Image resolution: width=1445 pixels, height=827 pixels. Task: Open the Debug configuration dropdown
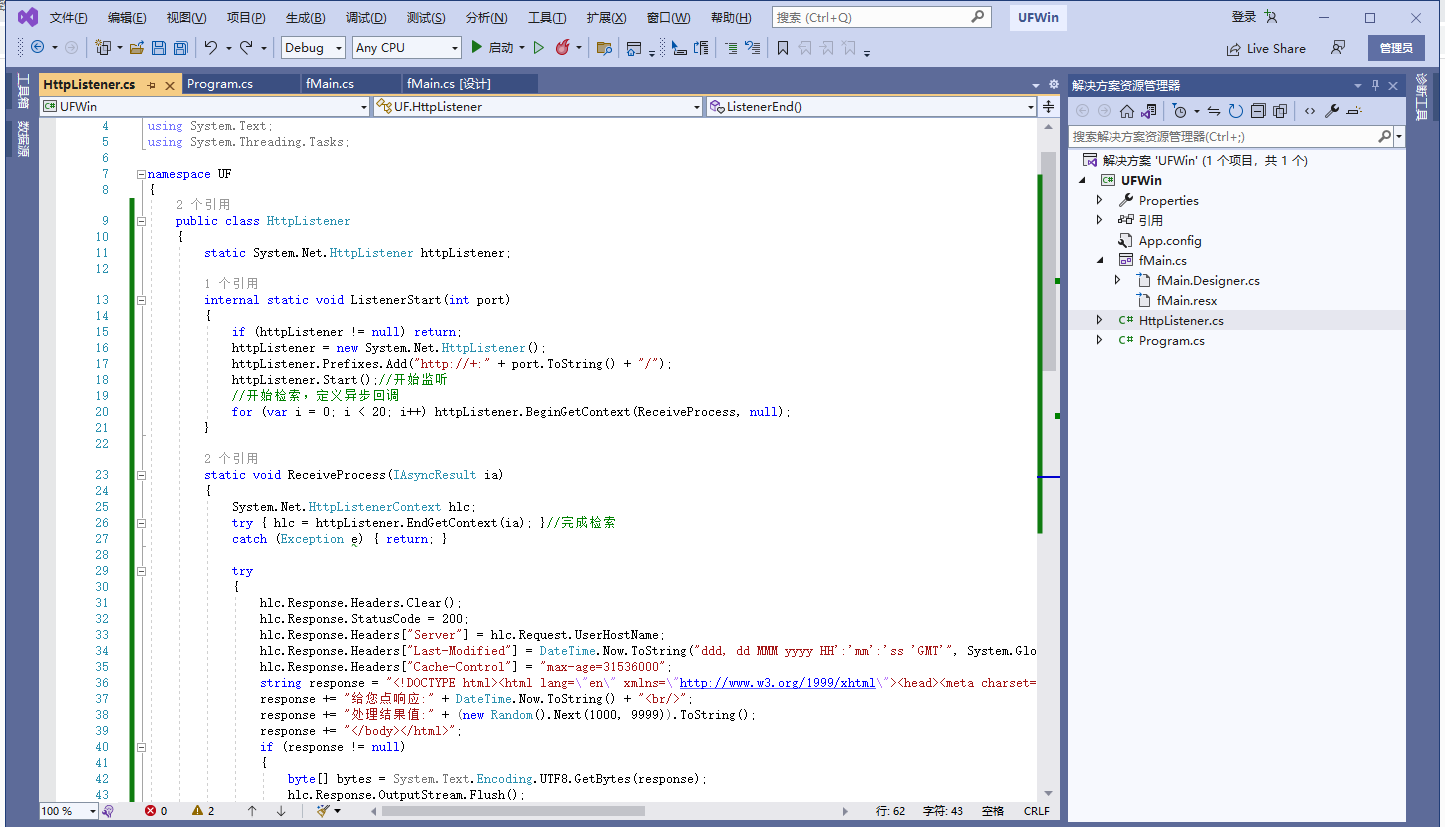tap(314, 47)
